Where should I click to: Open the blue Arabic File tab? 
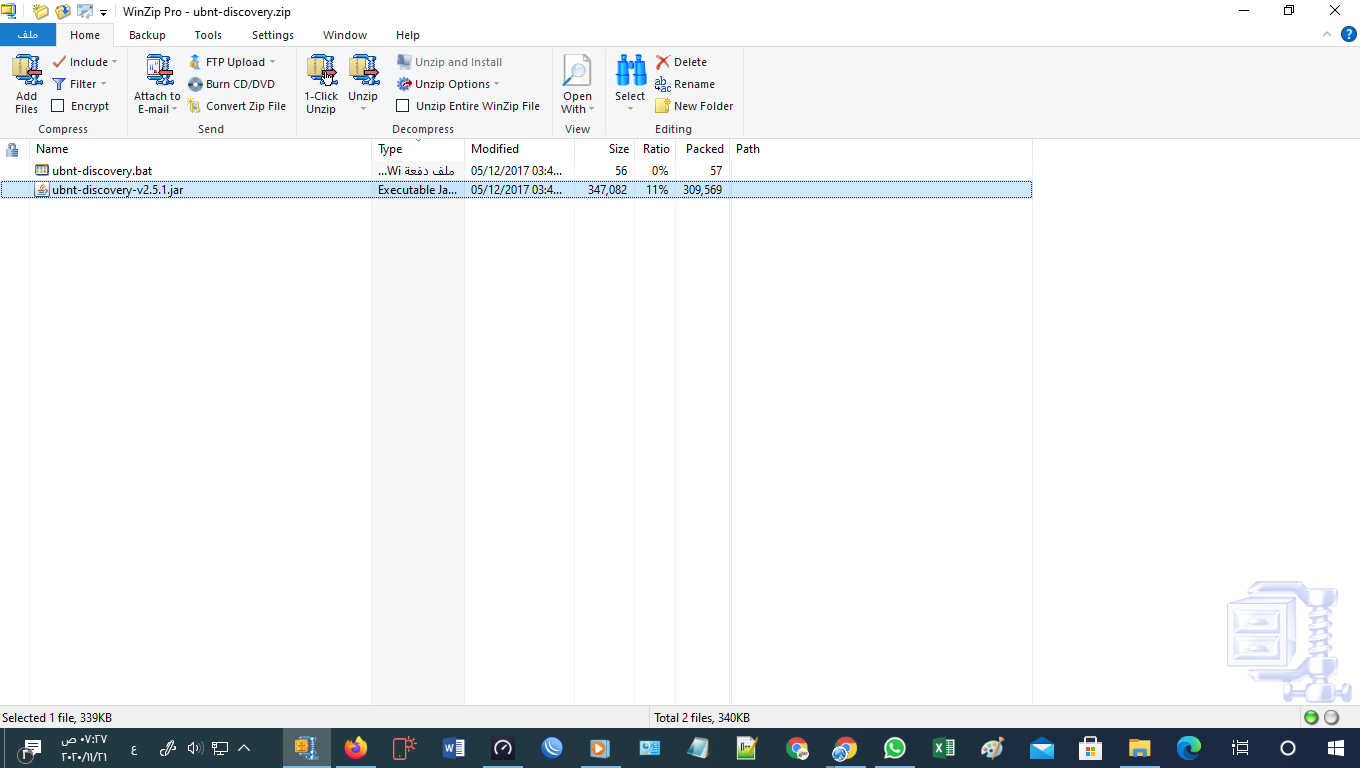[28, 35]
